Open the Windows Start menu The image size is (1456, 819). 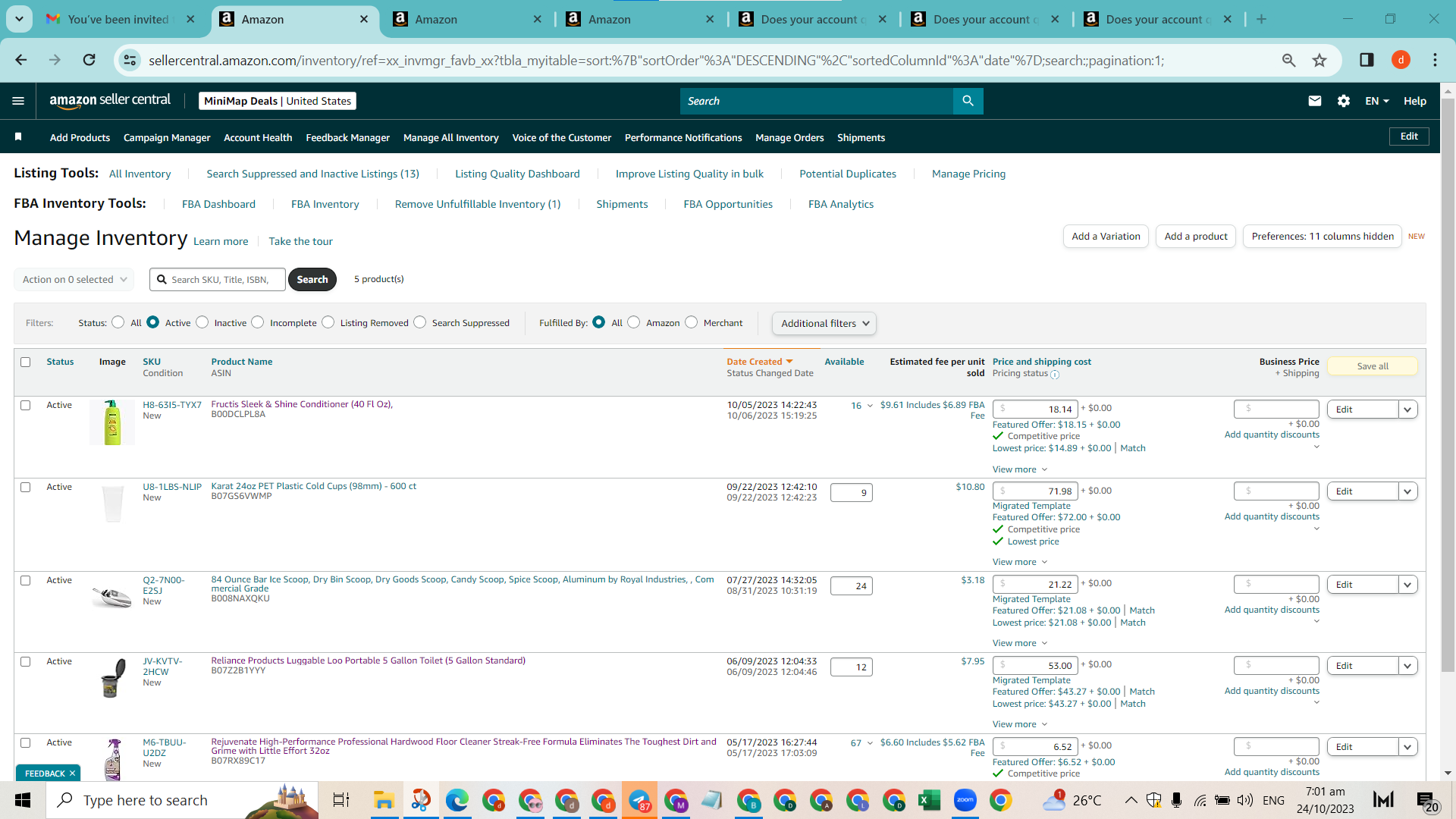click(x=23, y=800)
